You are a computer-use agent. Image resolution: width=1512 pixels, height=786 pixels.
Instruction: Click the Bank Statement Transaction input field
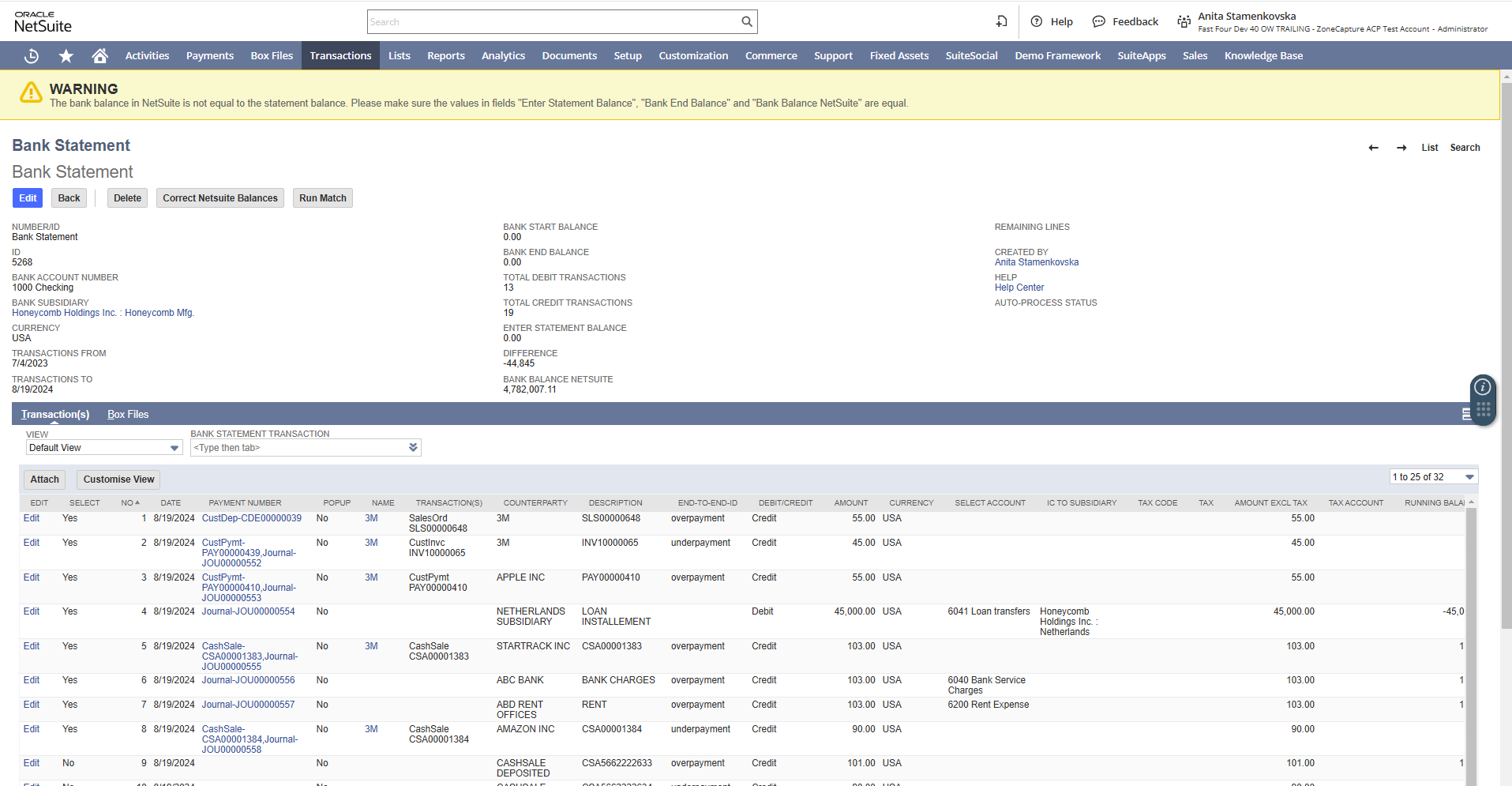pos(298,448)
